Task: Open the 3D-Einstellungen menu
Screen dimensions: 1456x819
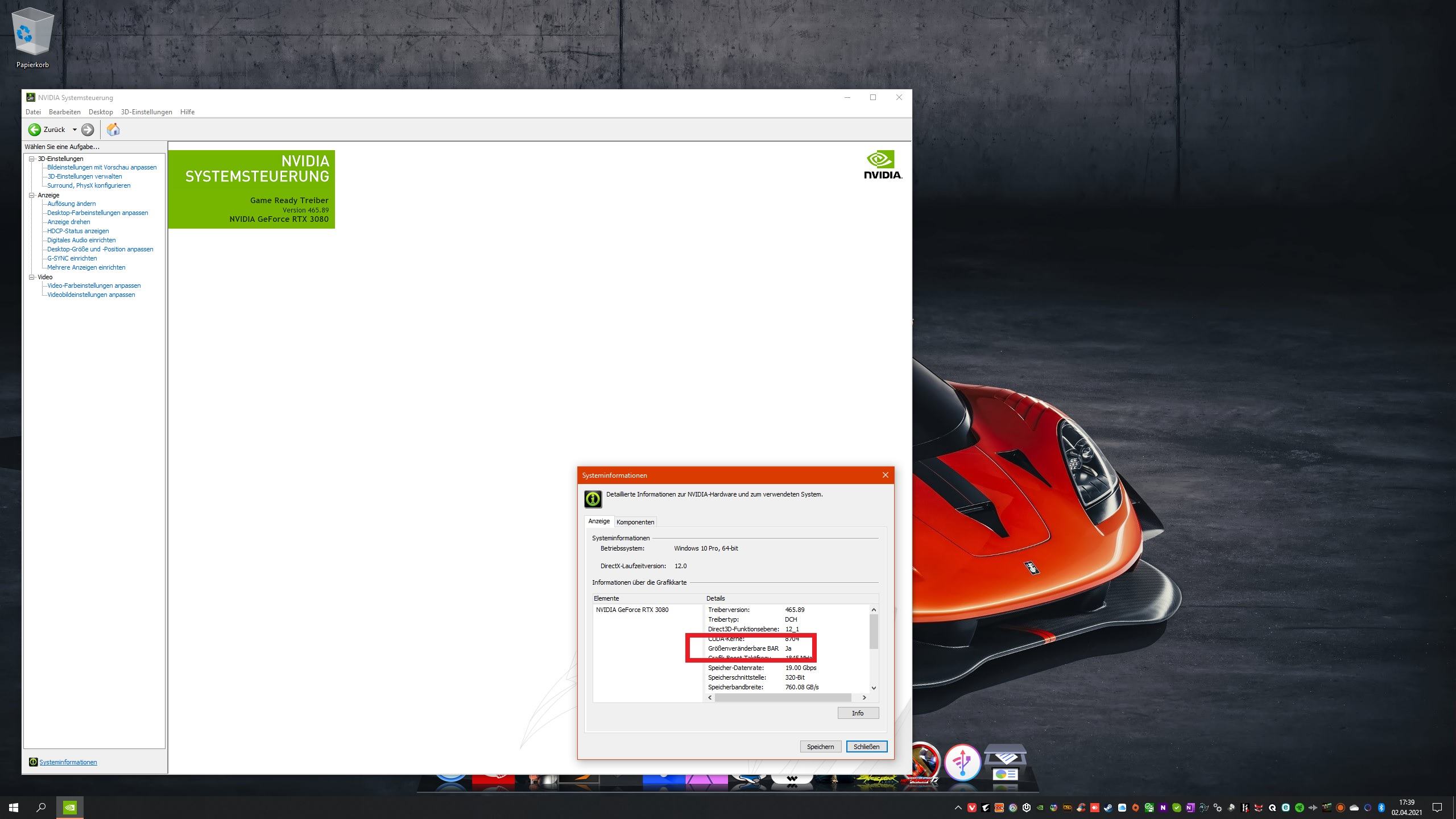Action: coord(146,112)
